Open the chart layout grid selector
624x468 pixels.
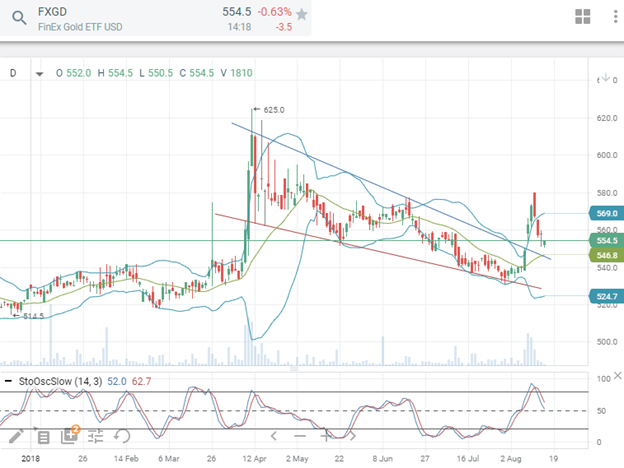(x=583, y=17)
